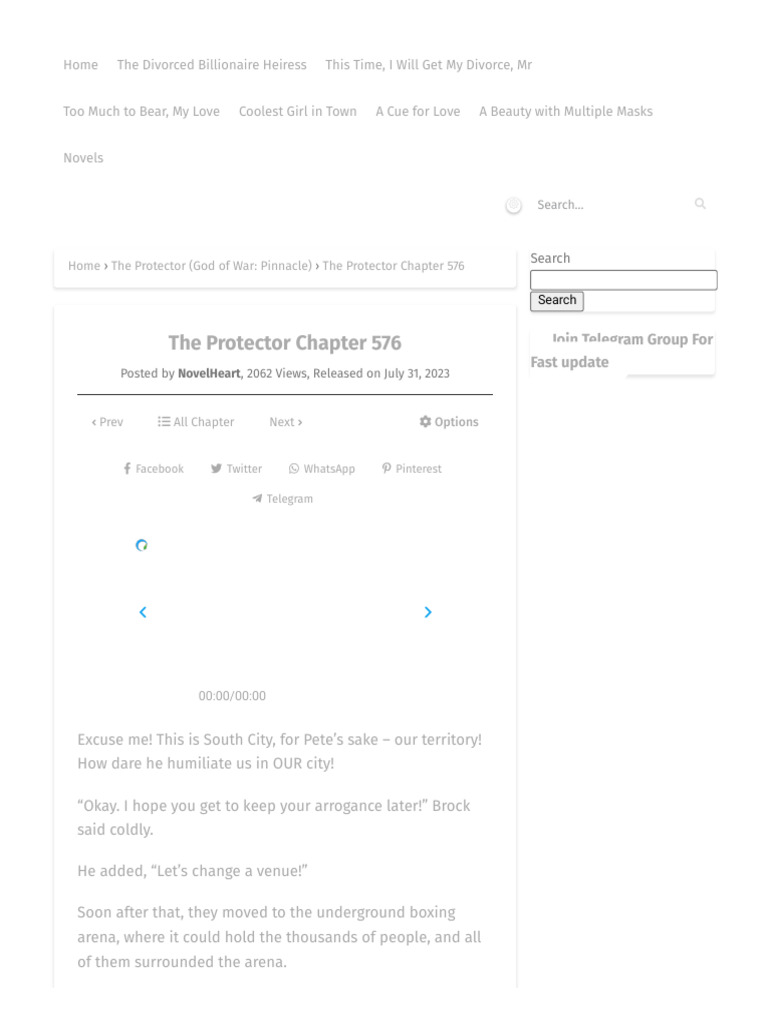The width and height of the screenshot is (768, 1024).
Task: Open The Protector (God of War: Pinnacle) breadcrumb
Action: point(211,266)
